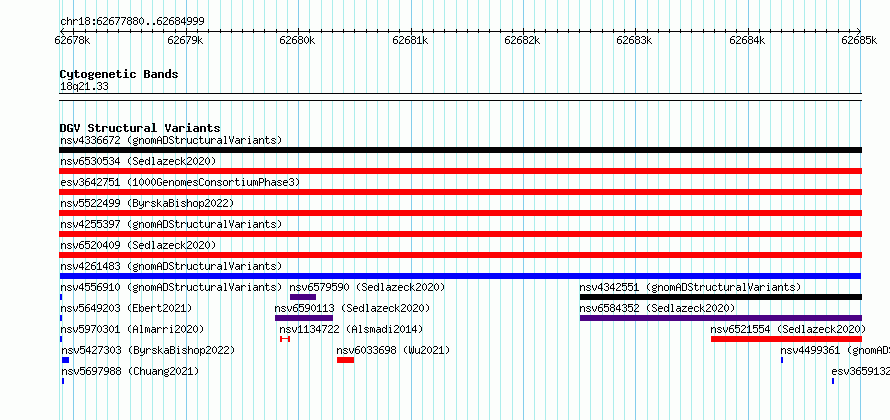Open variant nsv6521554 label
The height and width of the screenshot is (420, 890).
pos(788,329)
